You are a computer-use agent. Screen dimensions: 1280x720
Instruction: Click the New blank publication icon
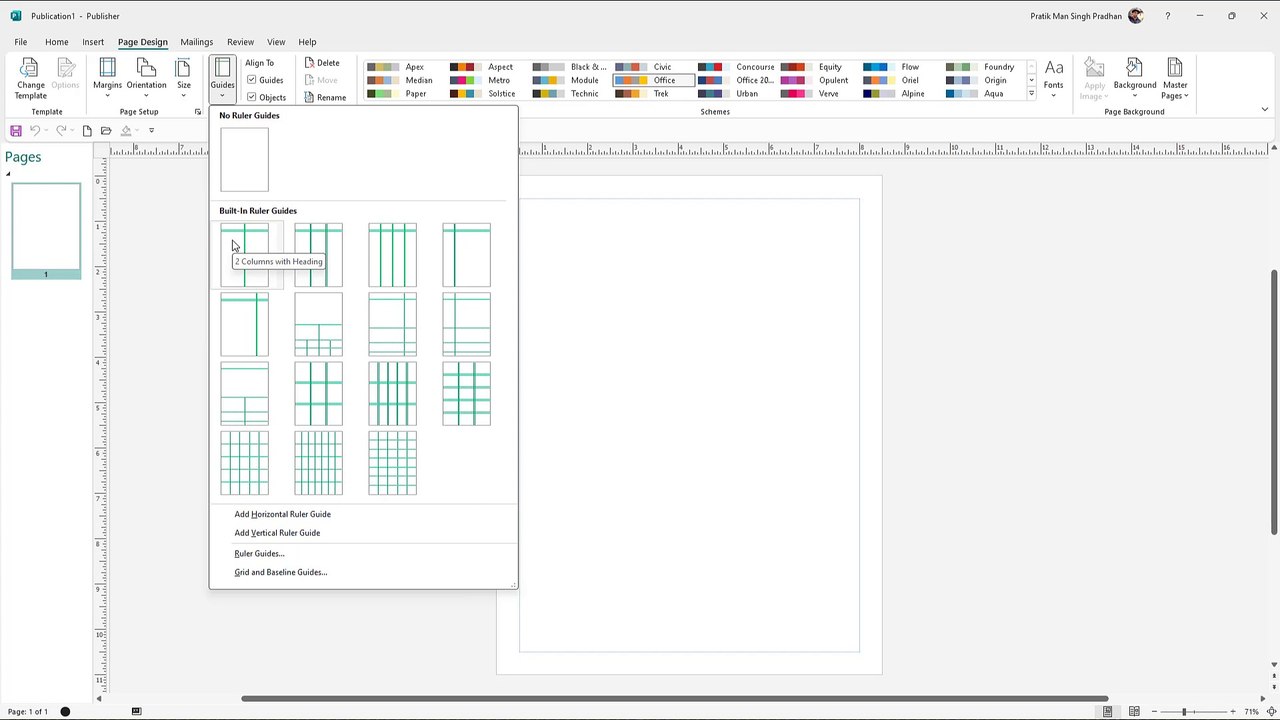tap(87, 131)
